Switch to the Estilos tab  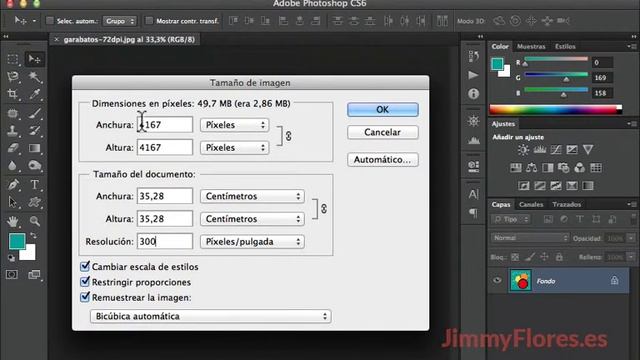[x=565, y=47]
